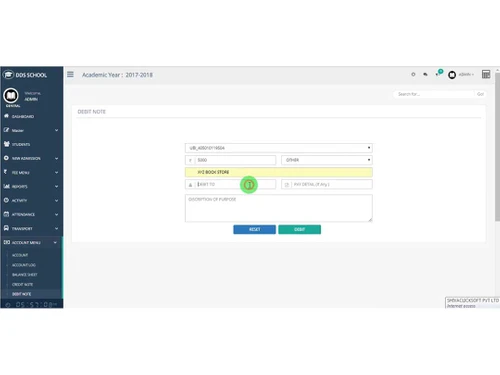The width and height of the screenshot is (500, 375).
Task: Expand the Fee Menu chevron
Action: tap(56, 172)
